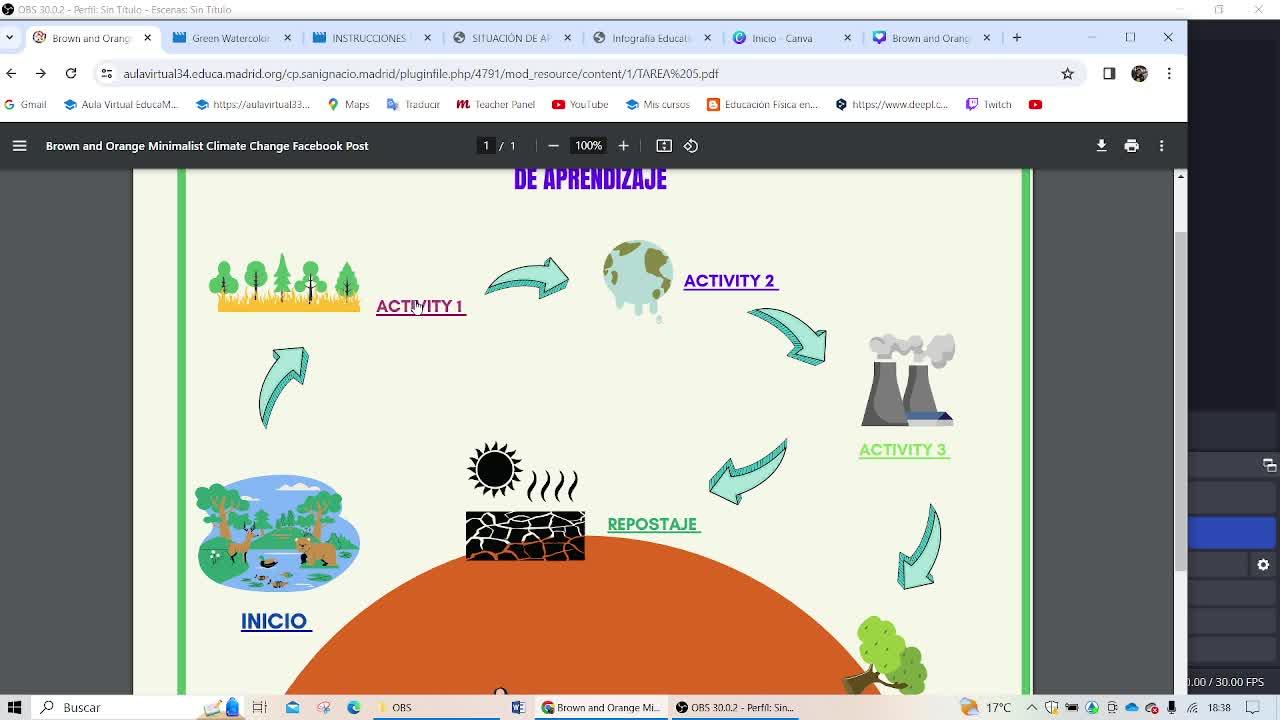The height and width of the screenshot is (720, 1280).
Task: Click the PDF page number field
Action: [487, 146]
